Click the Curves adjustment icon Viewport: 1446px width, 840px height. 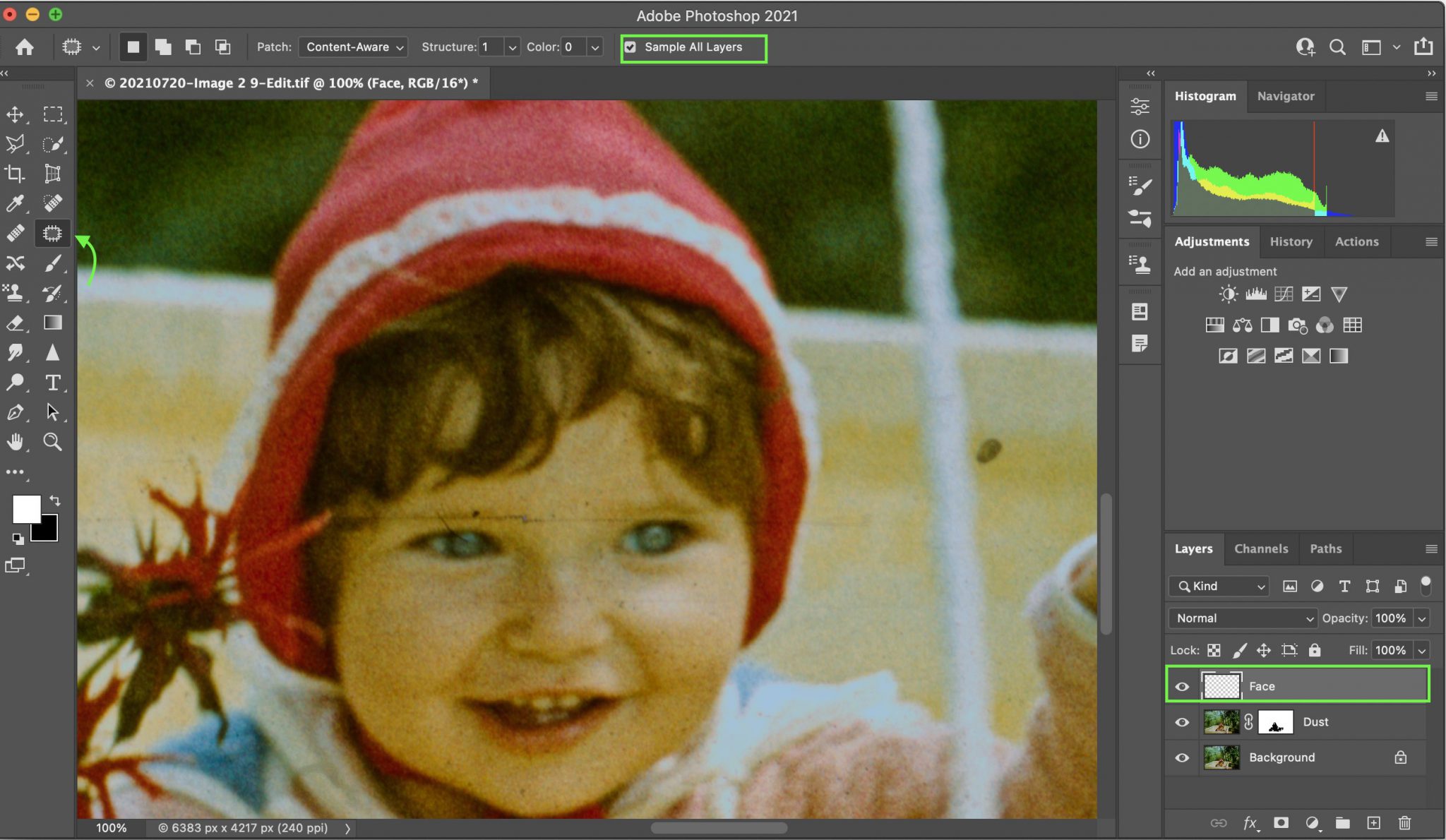(1284, 294)
